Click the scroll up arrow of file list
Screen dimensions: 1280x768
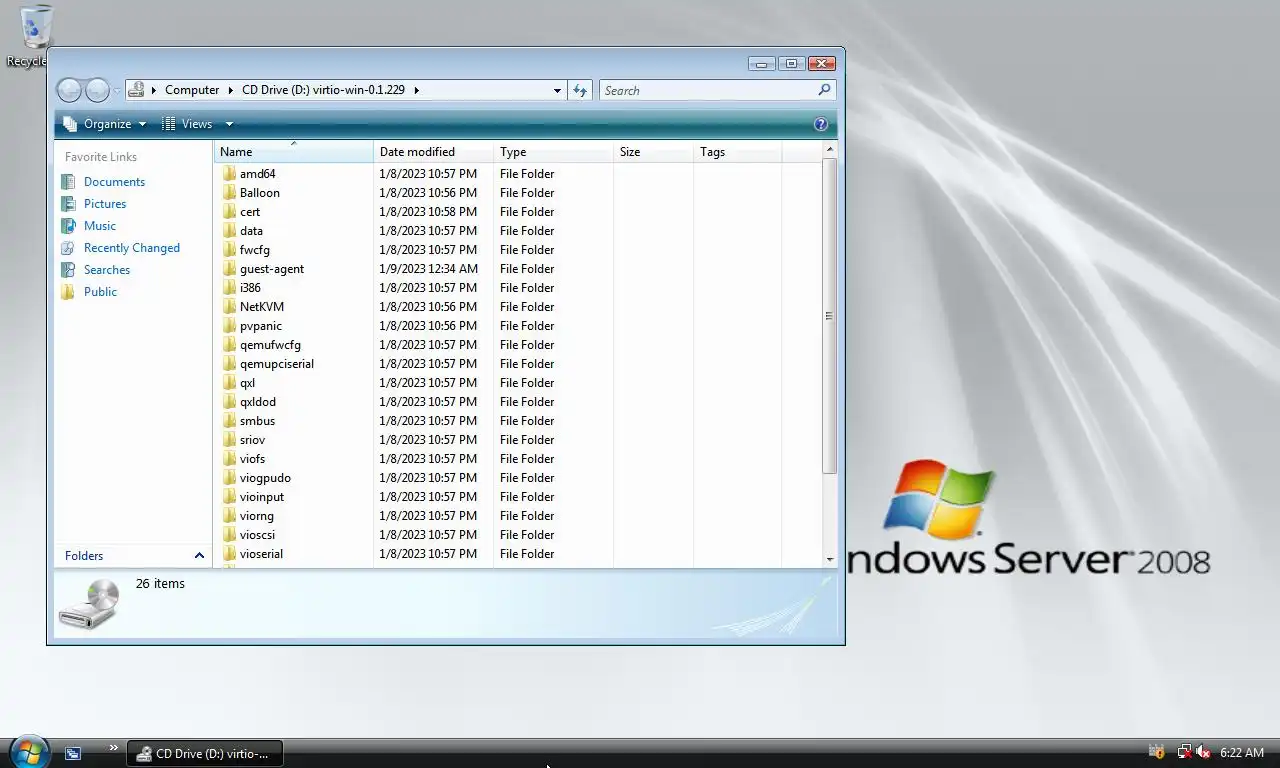pos(829,149)
